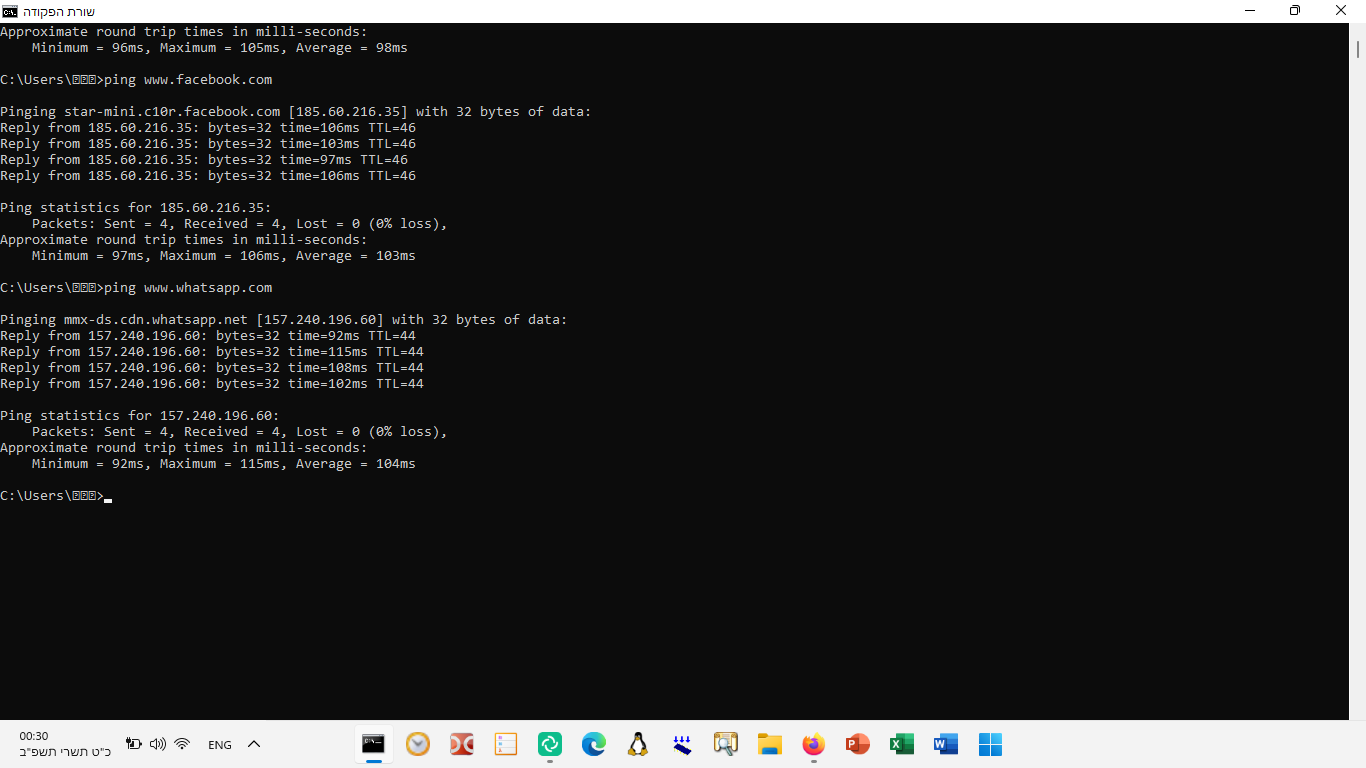Image resolution: width=1366 pixels, height=768 pixels.
Task: Launch Firefox from the taskbar
Action: point(813,744)
